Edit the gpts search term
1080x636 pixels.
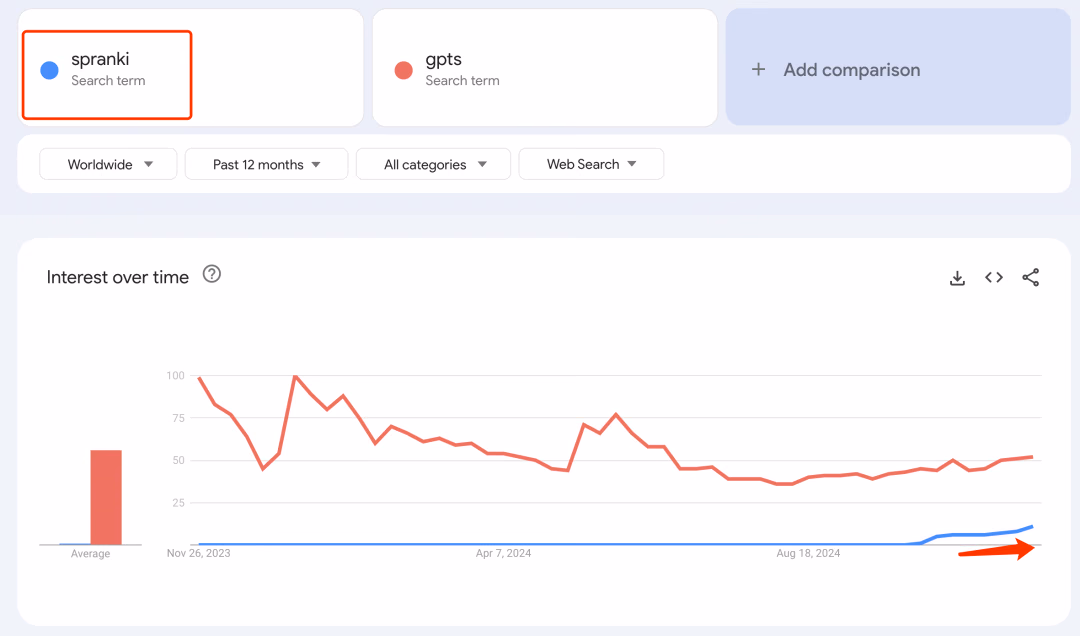[x=545, y=68]
